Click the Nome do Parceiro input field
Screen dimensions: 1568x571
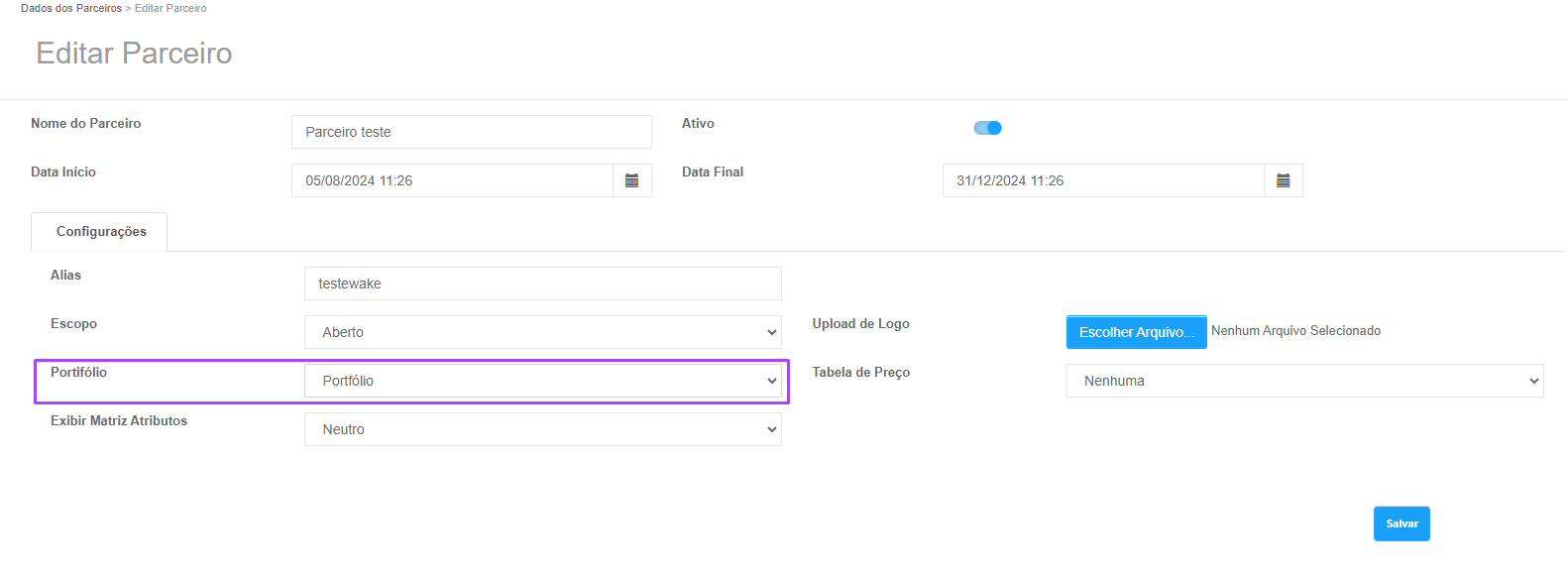click(472, 132)
